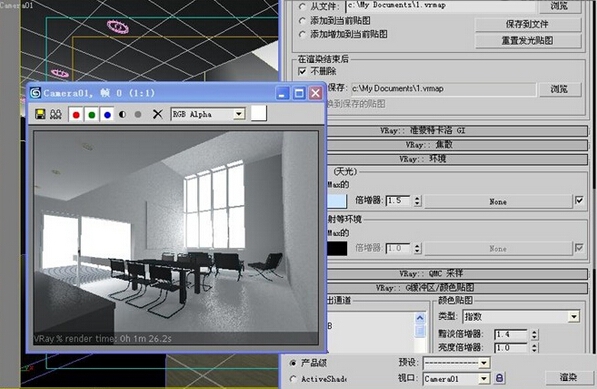This screenshot has height=389, width=597.
Task: Click the 浏览 button beside the auto-save path
Action: [x=559, y=89]
